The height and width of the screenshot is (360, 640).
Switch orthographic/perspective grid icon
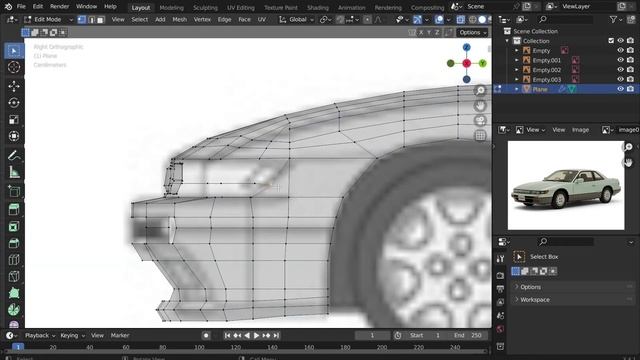(480, 136)
